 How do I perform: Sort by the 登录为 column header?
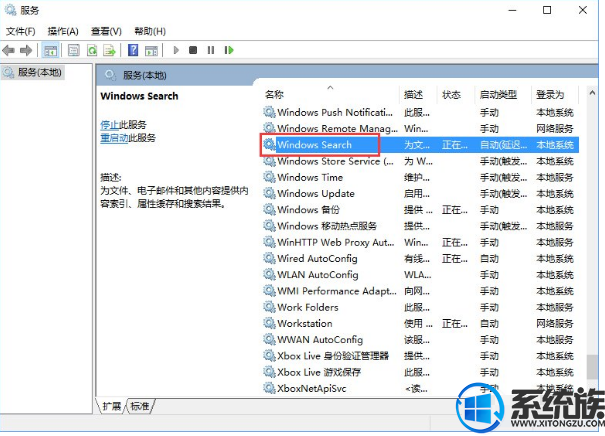550,95
